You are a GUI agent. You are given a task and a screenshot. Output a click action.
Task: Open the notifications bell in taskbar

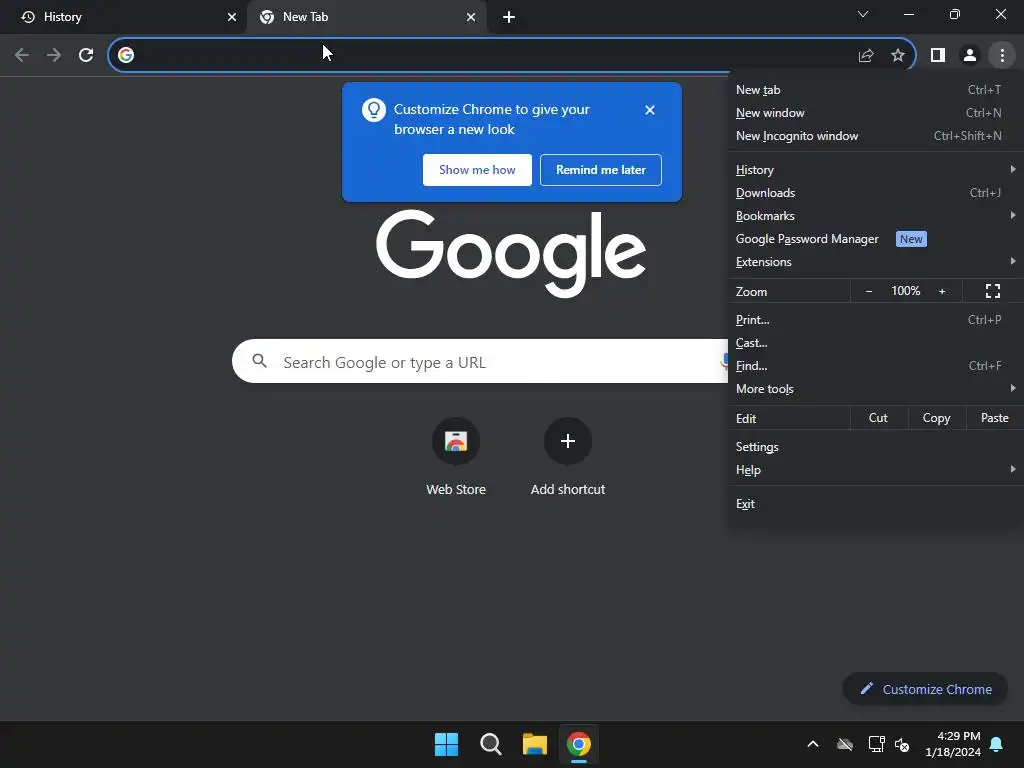(997, 744)
